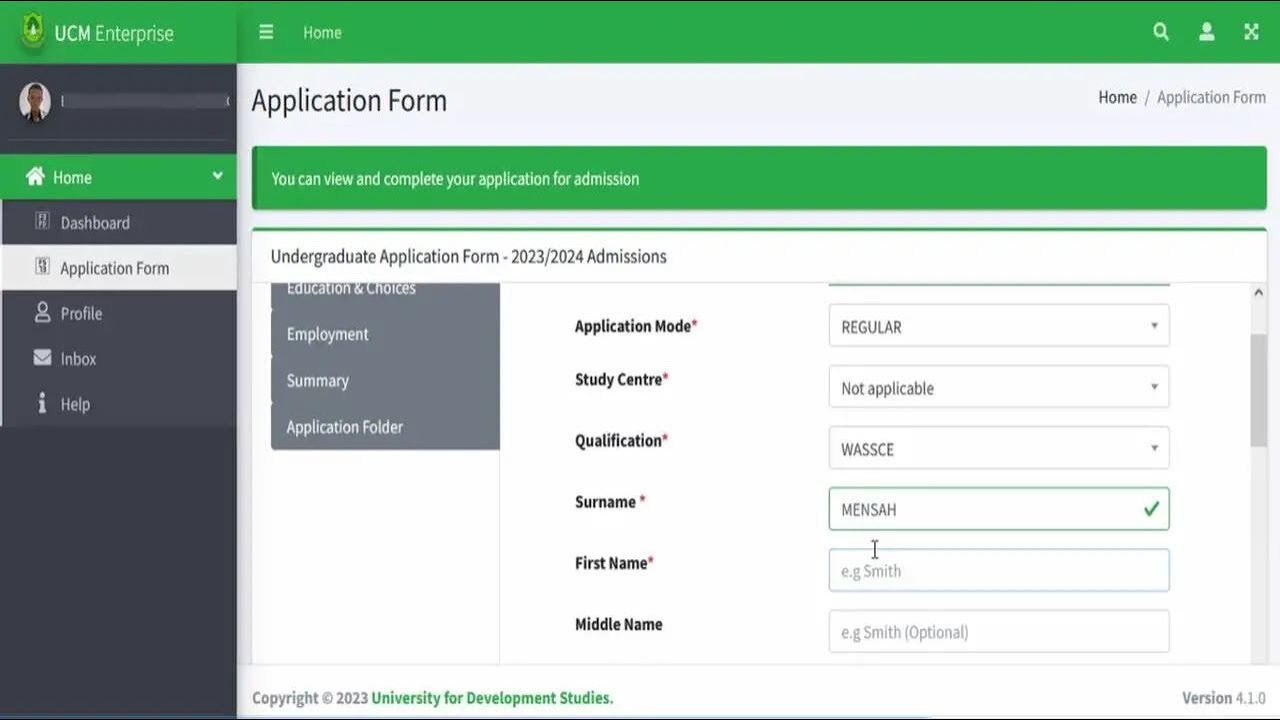This screenshot has width=1280, height=720.
Task: Click the Home house icon in sidebar
Action: click(x=35, y=176)
